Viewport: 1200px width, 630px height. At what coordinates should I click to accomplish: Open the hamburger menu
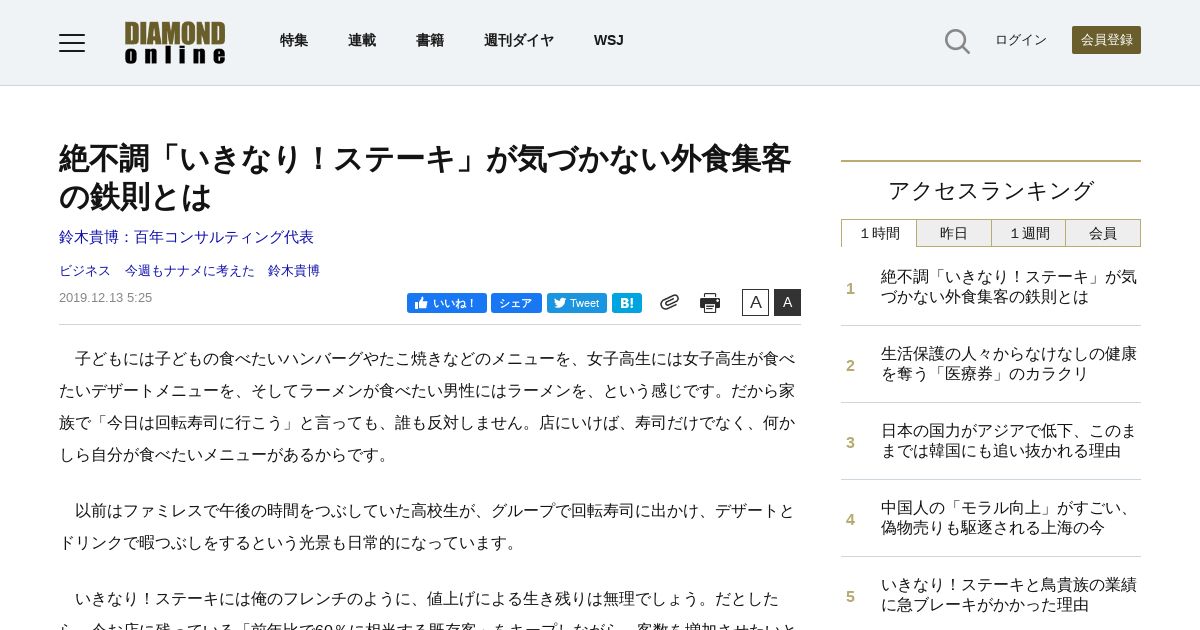(72, 43)
